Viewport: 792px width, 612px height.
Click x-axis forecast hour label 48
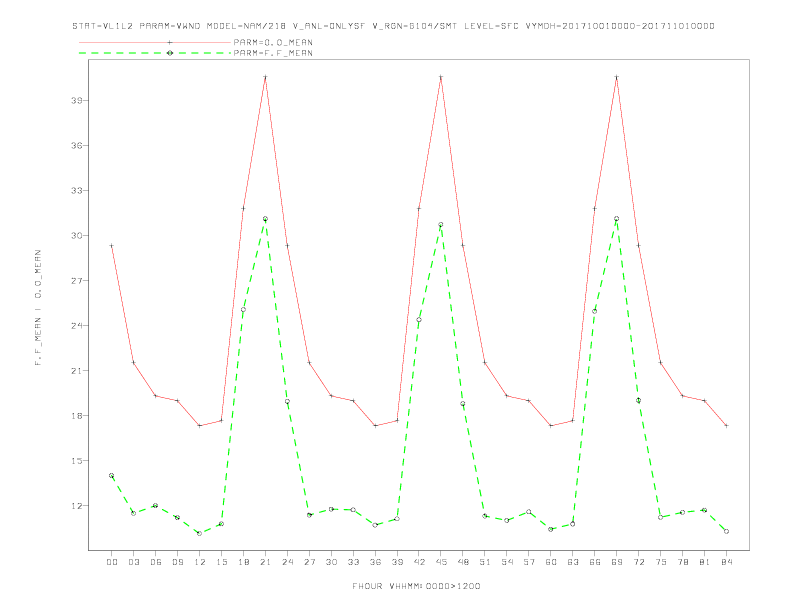463,562
